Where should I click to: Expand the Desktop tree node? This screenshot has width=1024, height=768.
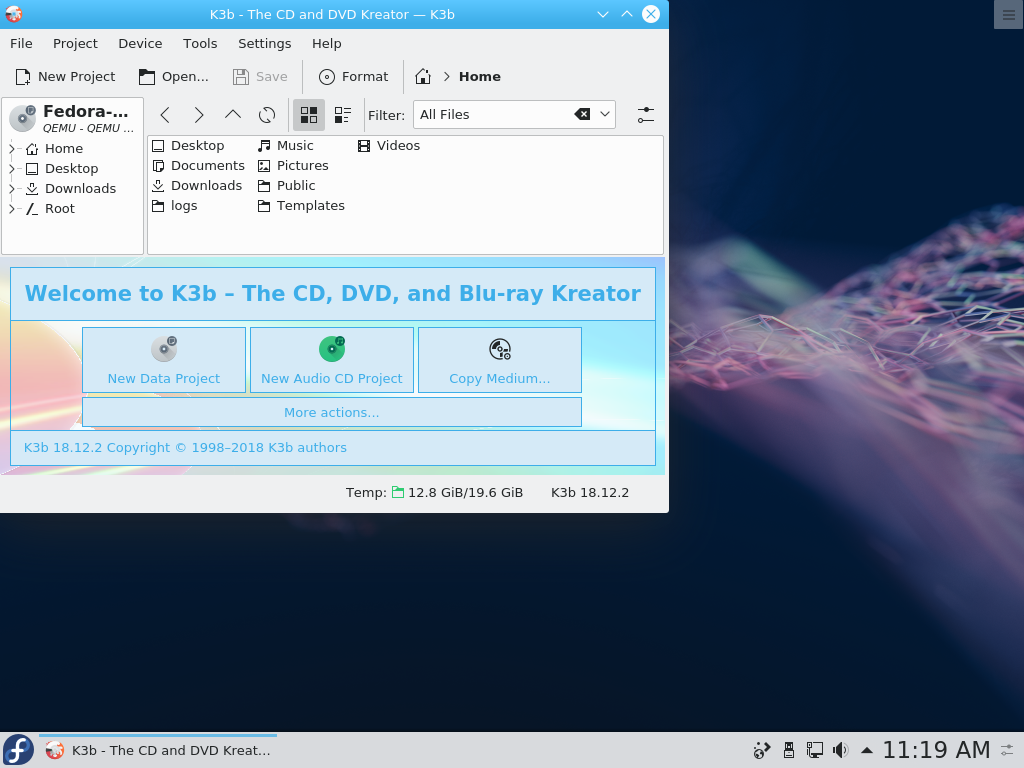coord(12,168)
